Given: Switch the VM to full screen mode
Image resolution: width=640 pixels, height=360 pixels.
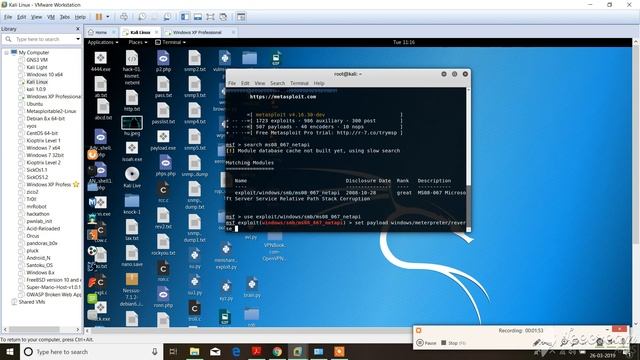Looking at the screenshot, I should tap(210, 17).
